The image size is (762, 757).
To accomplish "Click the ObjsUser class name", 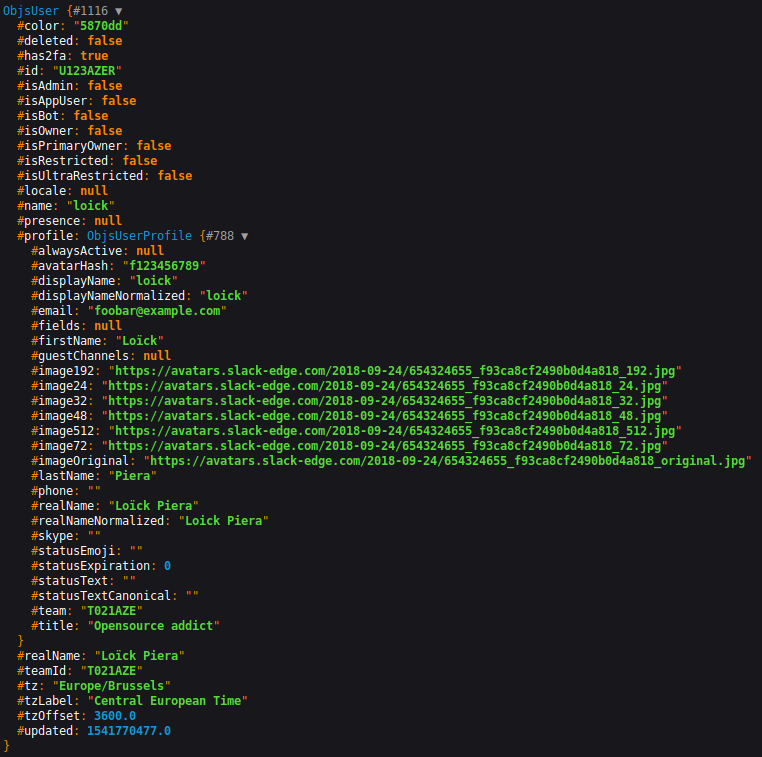I will click(31, 11).
